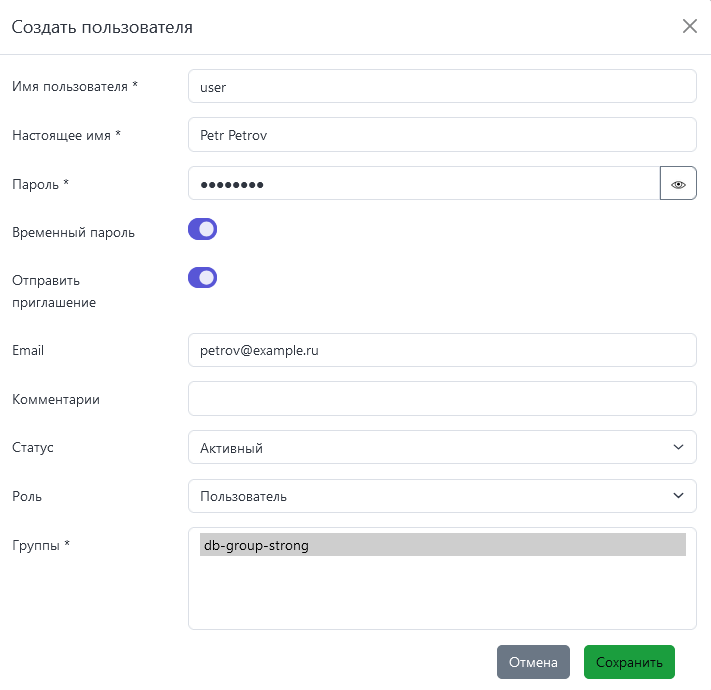The width and height of the screenshot is (711, 690).
Task: Disable the Временный пароль switch
Action: coord(203,230)
